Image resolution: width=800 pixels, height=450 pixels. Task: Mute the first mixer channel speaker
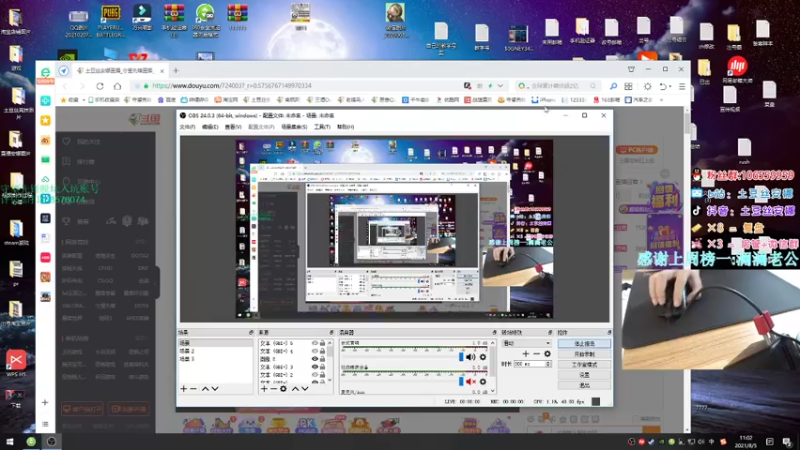[x=470, y=357]
